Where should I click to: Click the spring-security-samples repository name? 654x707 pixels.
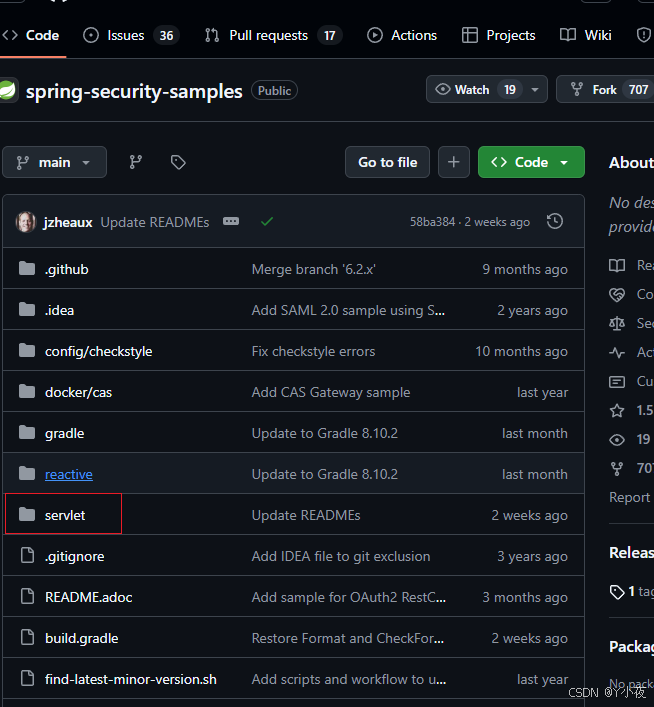click(134, 92)
